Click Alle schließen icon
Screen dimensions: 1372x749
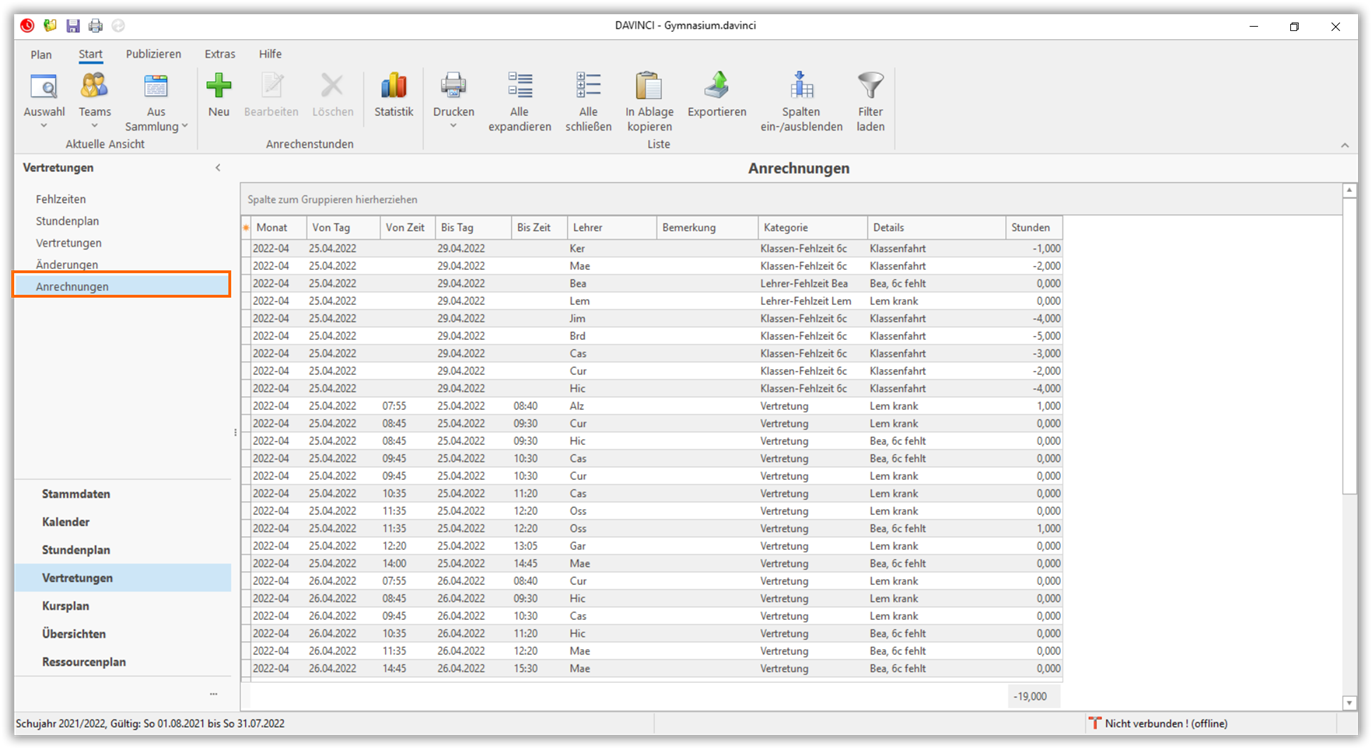pyautogui.click(x=588, y=88)
